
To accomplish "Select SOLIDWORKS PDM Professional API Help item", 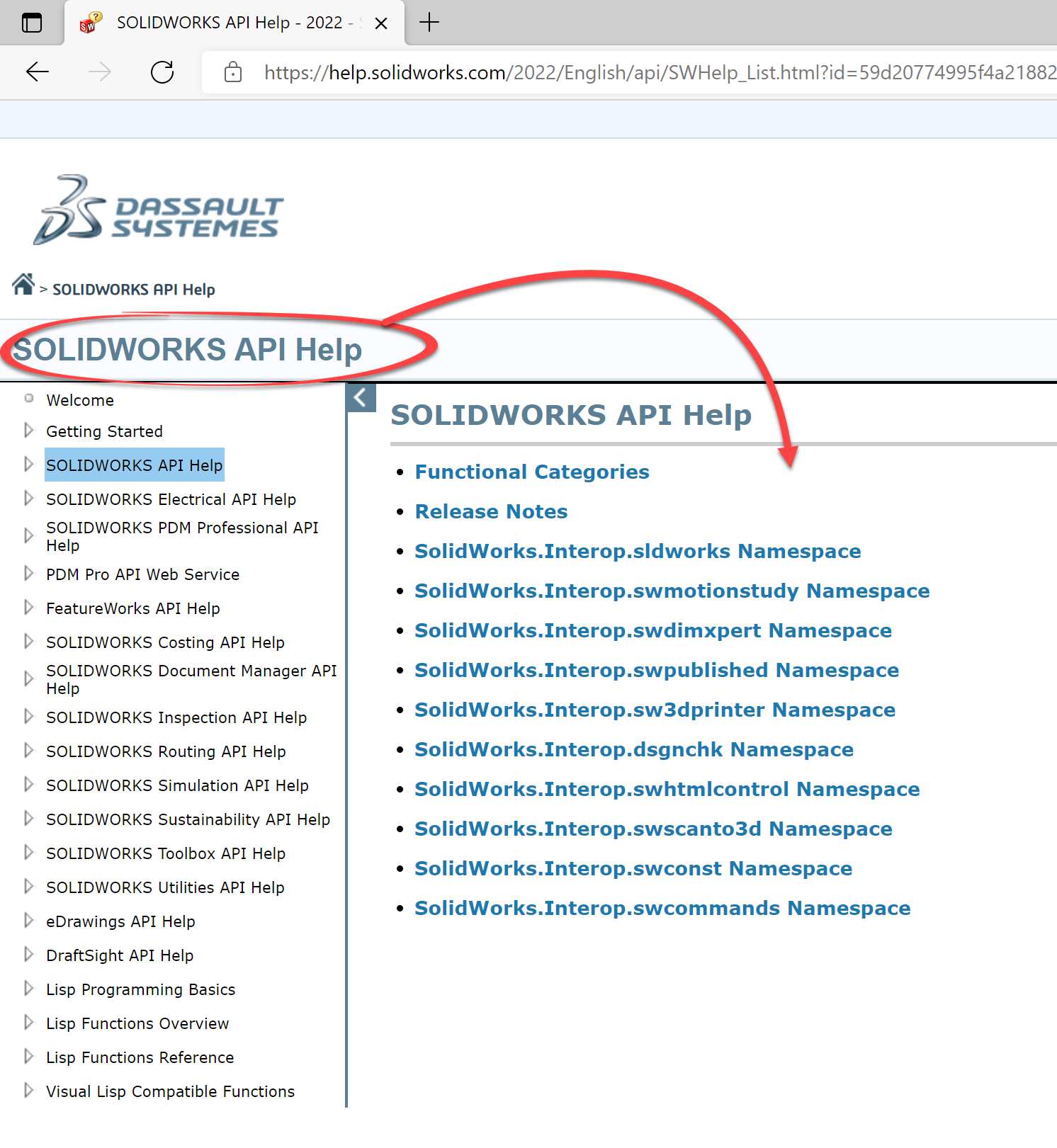I will point(182,537).
